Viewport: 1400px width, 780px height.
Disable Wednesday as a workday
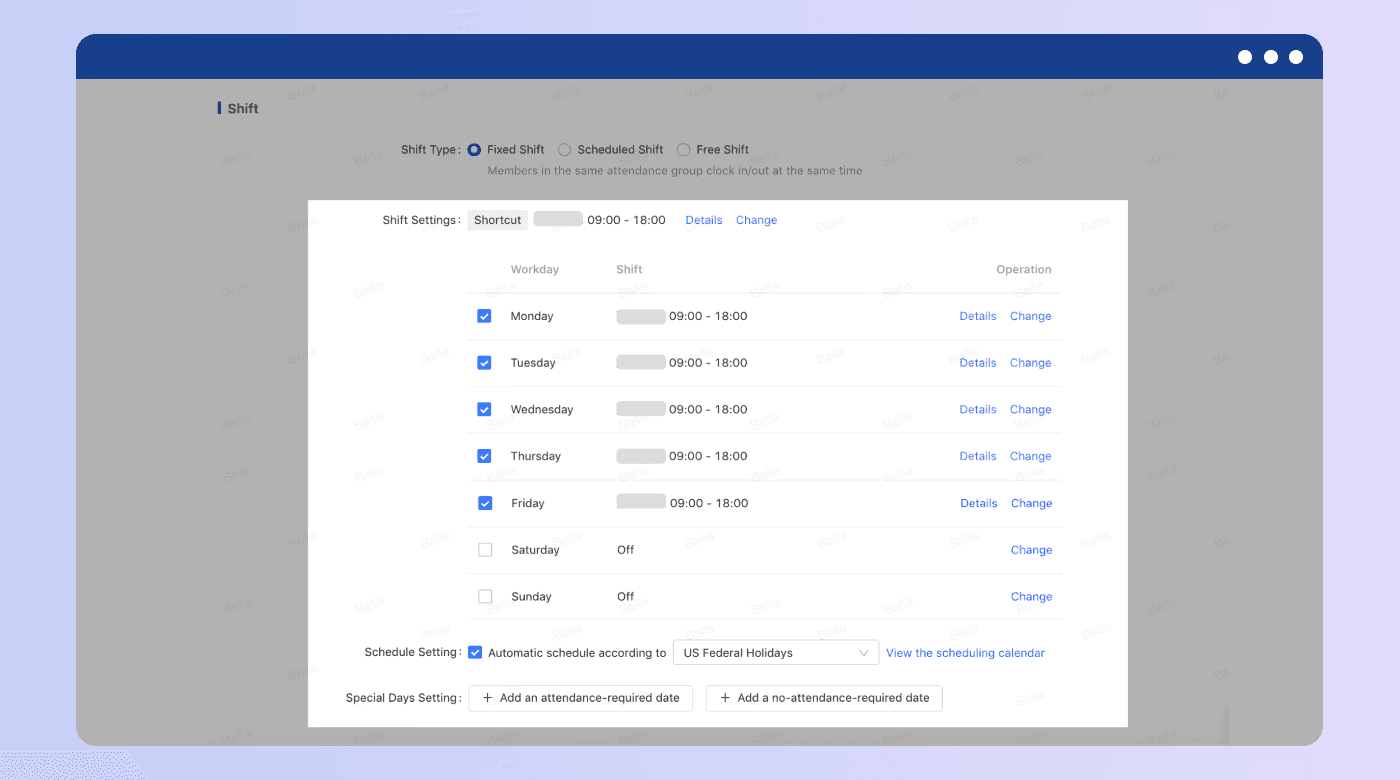pos(484,409)
